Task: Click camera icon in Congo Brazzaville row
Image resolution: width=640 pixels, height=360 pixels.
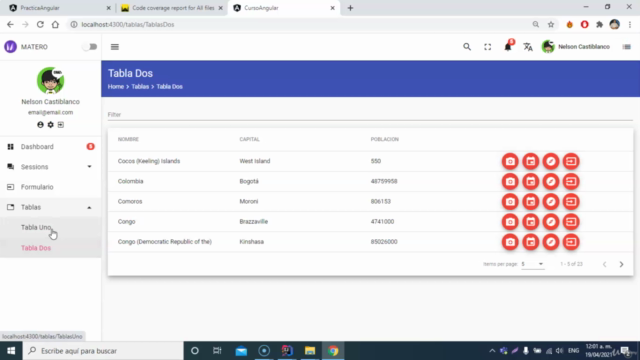Action: click(x=510, y=222)
